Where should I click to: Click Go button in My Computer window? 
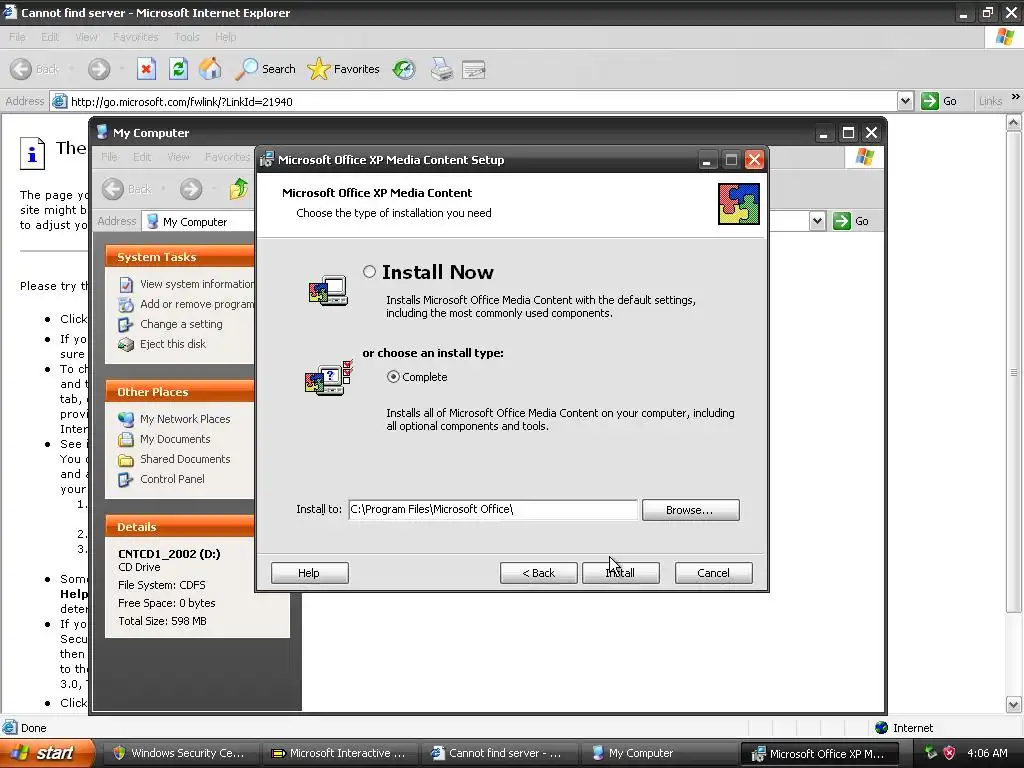851,221
